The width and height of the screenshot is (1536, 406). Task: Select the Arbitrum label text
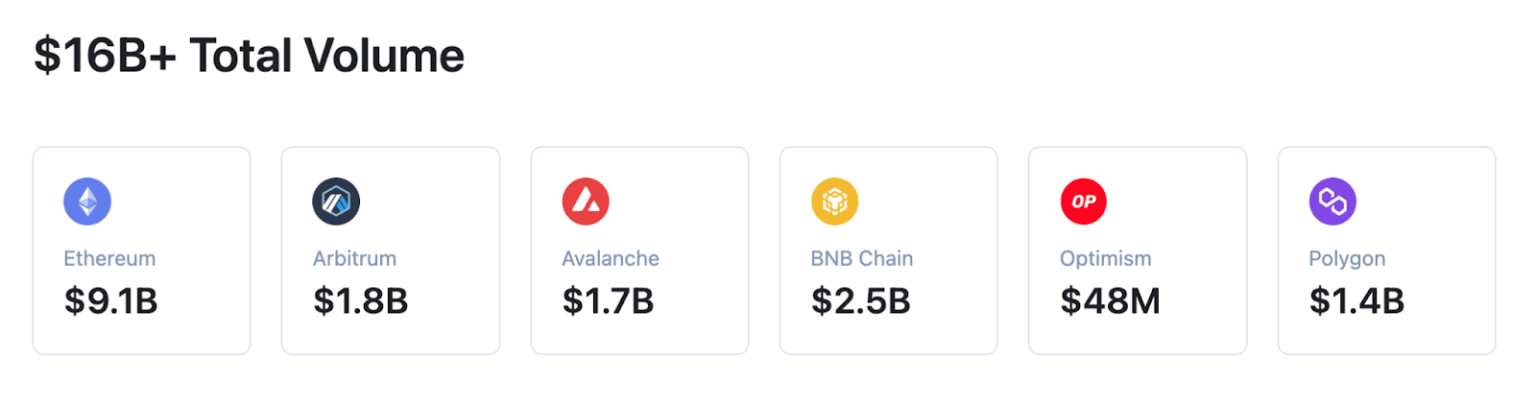355,258
